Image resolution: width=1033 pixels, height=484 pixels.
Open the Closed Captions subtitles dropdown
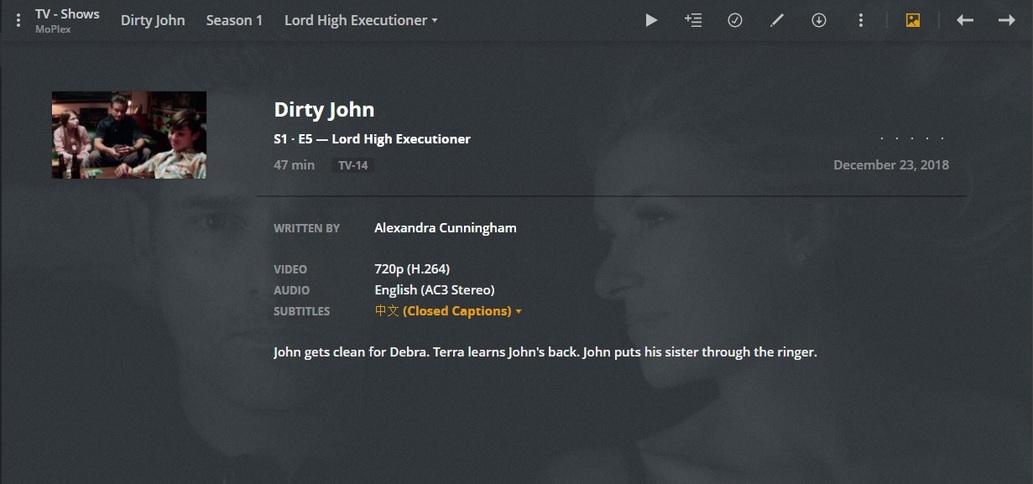[x=448, y=311]
